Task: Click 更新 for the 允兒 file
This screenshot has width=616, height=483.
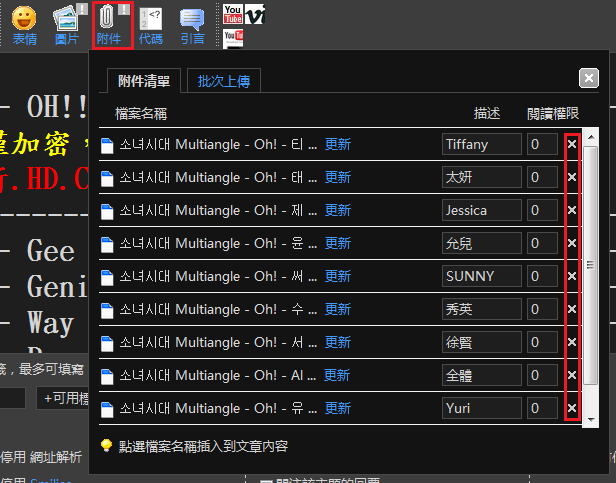Action: click(338, 243)
